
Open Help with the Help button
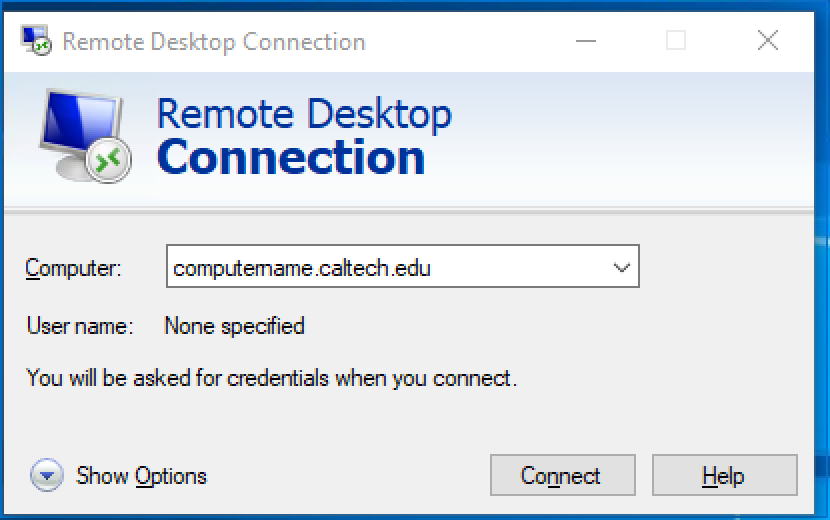pyautogui.click(x=724, y=476)
